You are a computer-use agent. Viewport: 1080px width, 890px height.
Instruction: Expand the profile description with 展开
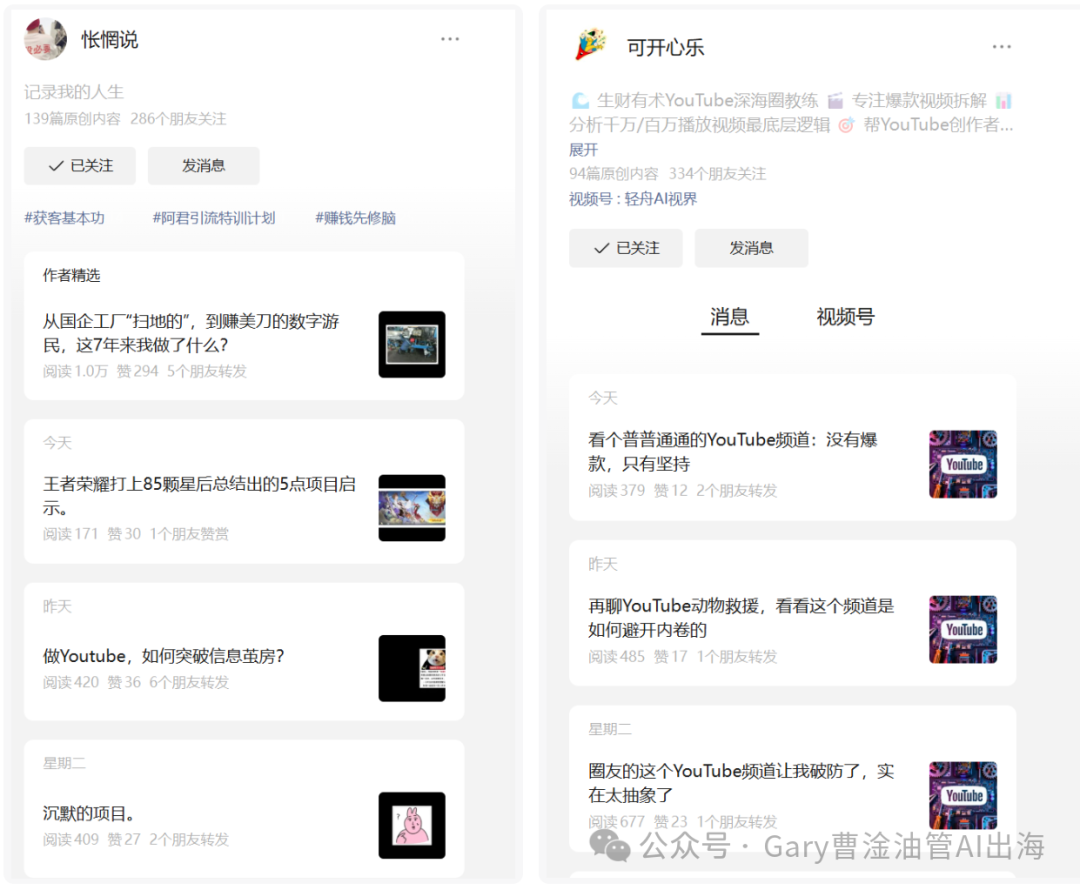click(x=583, y=149)
